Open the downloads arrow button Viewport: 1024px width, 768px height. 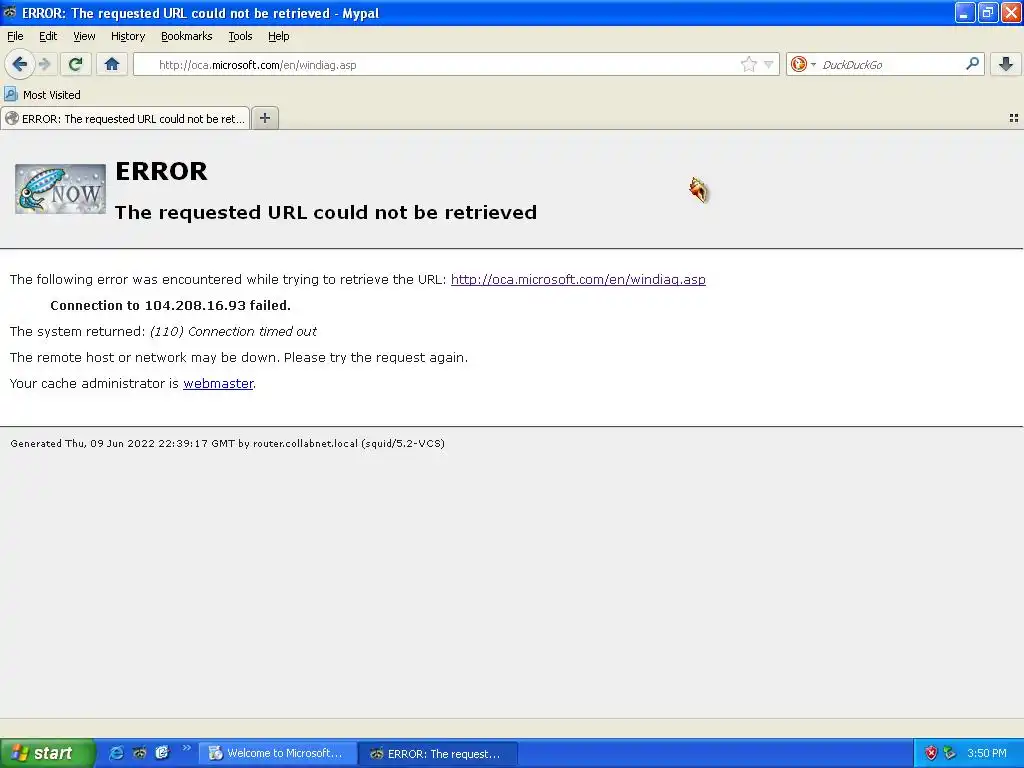point(1006,64)
